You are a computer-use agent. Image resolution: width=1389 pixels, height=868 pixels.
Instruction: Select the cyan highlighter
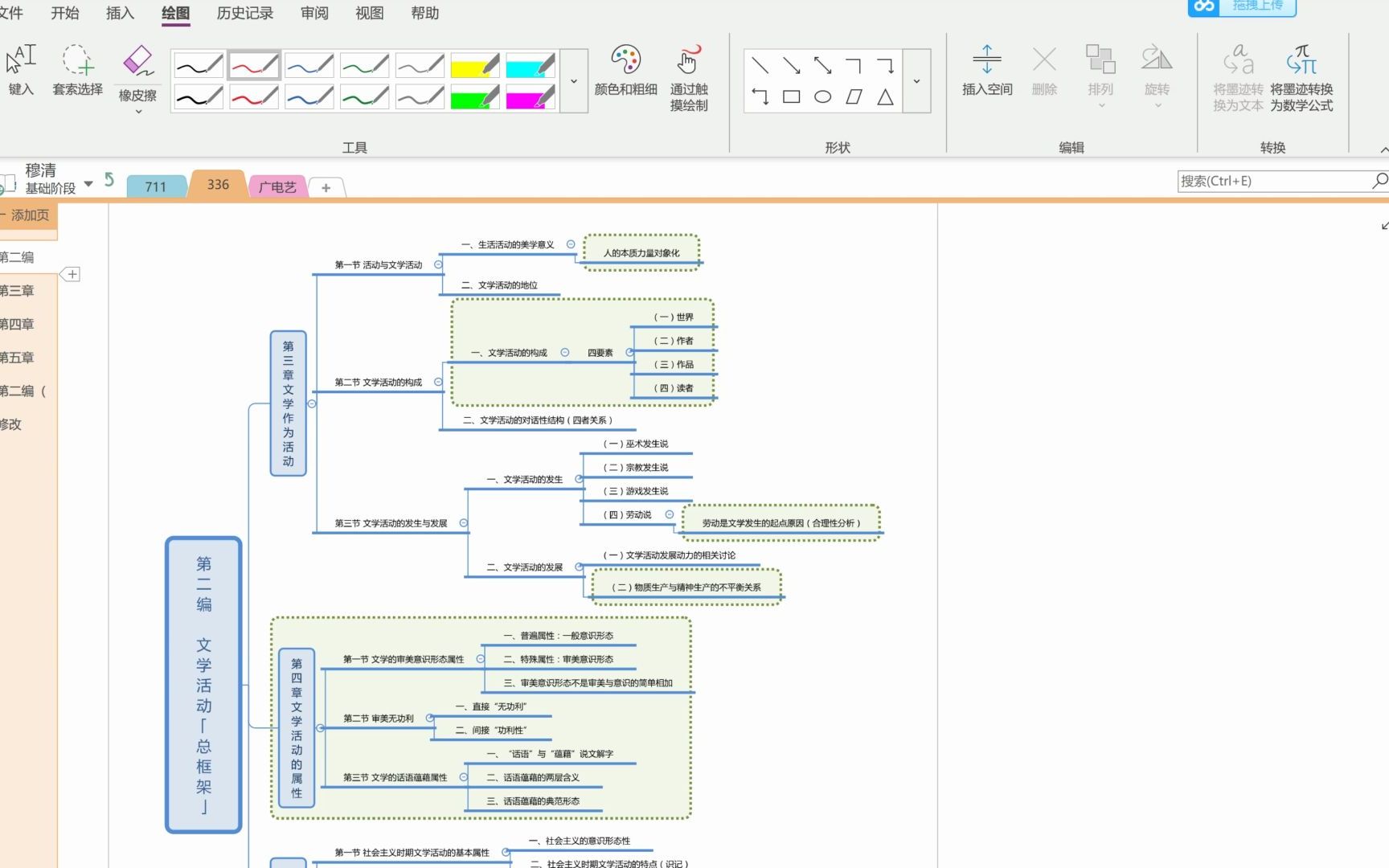click(531, 65)
